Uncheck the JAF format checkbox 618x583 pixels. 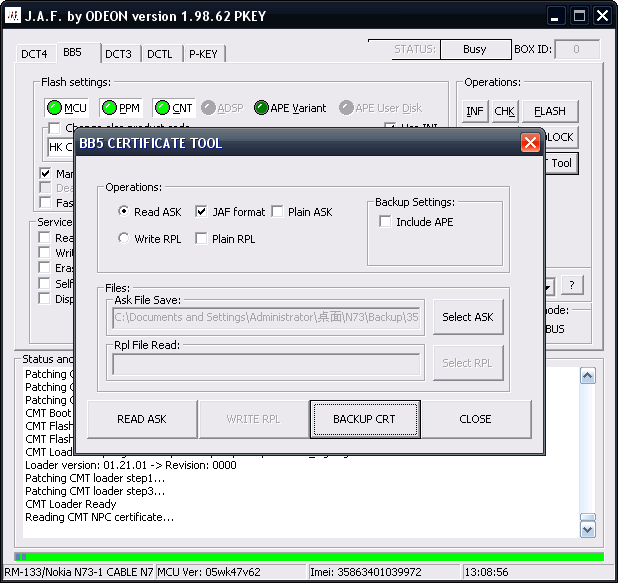[x=201, y=212]
